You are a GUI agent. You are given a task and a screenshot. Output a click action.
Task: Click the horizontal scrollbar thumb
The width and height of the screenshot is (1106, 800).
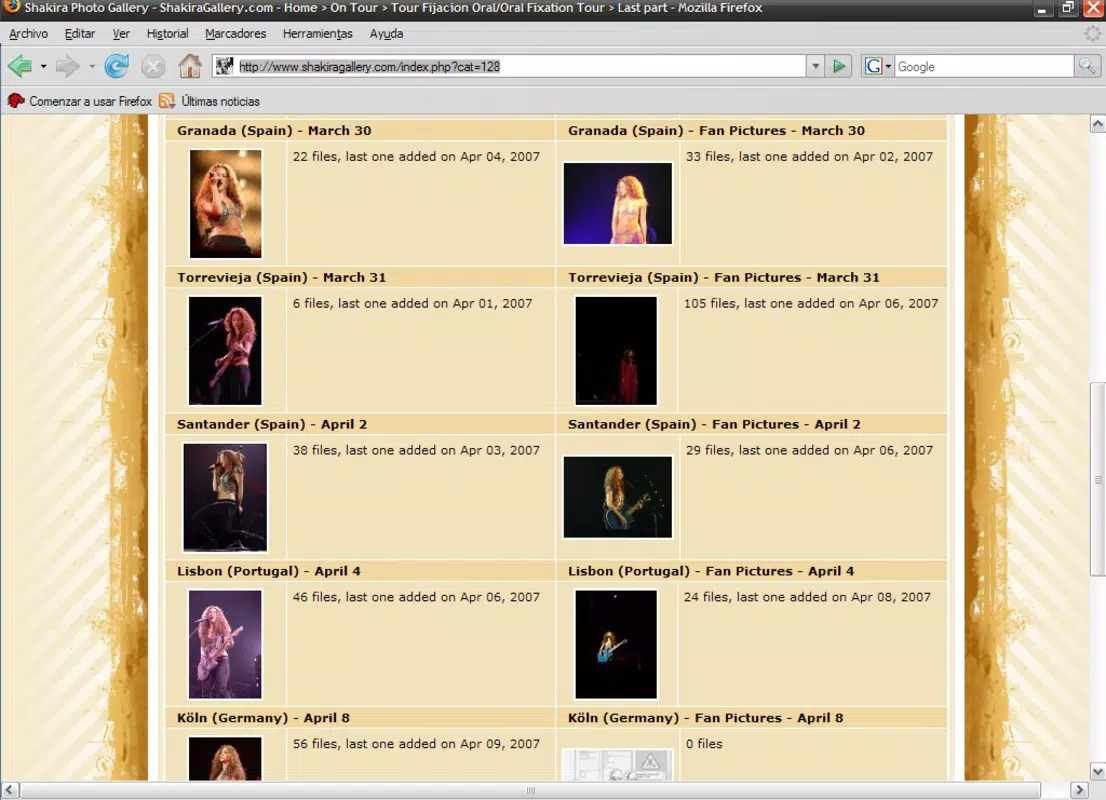(x=530, y=789)
